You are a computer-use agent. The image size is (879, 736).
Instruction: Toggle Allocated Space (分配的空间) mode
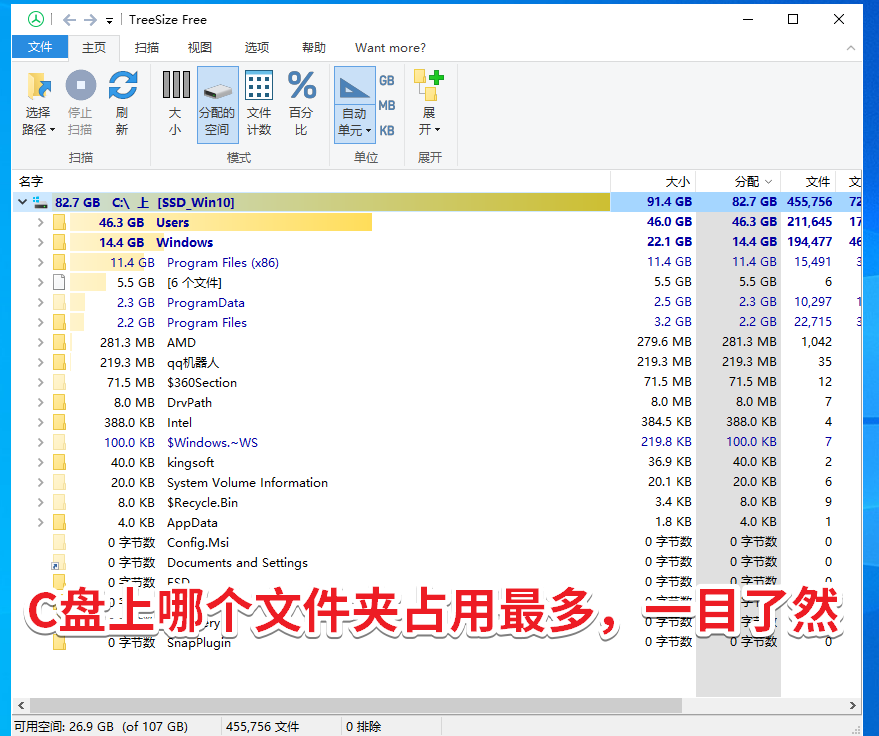coord(217,104)
